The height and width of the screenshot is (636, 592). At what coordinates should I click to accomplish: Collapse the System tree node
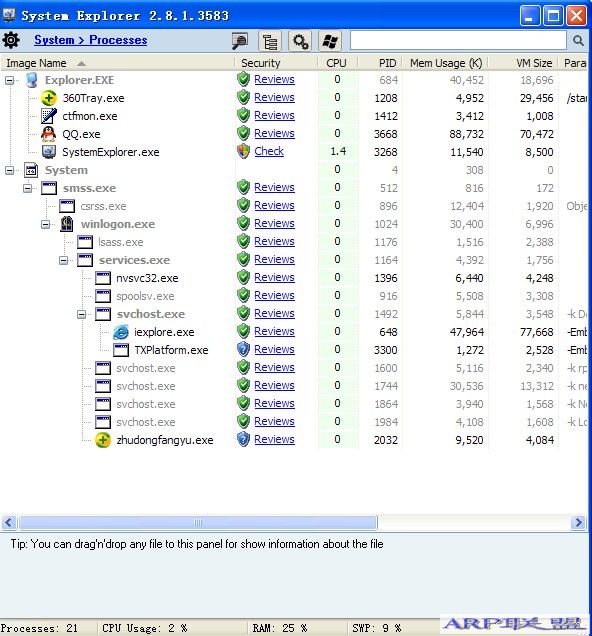click(x=9, y=170)
